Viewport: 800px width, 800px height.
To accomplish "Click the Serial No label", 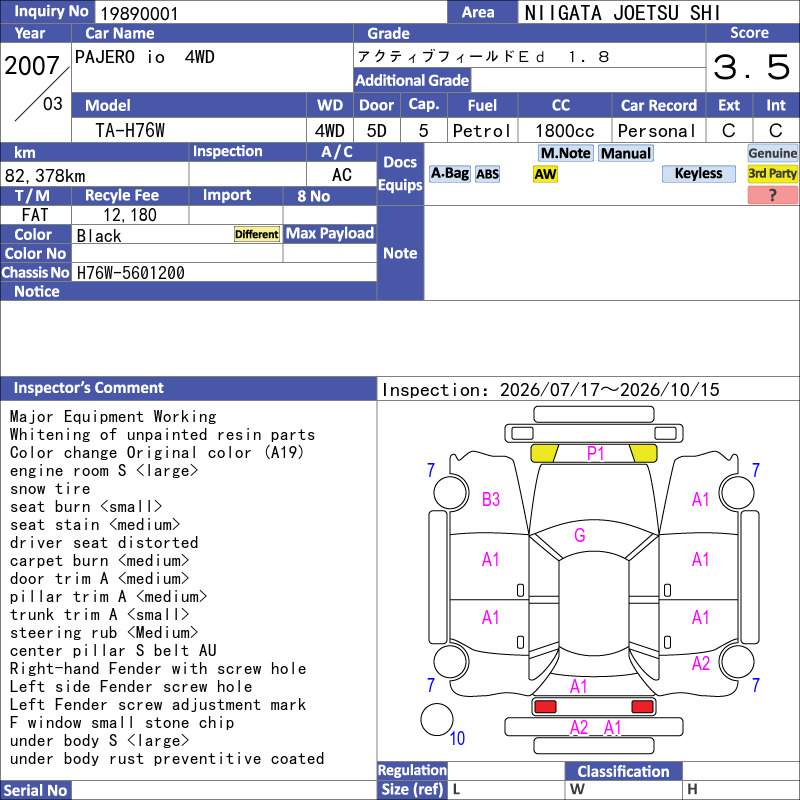I will click(x=36, y=790).
